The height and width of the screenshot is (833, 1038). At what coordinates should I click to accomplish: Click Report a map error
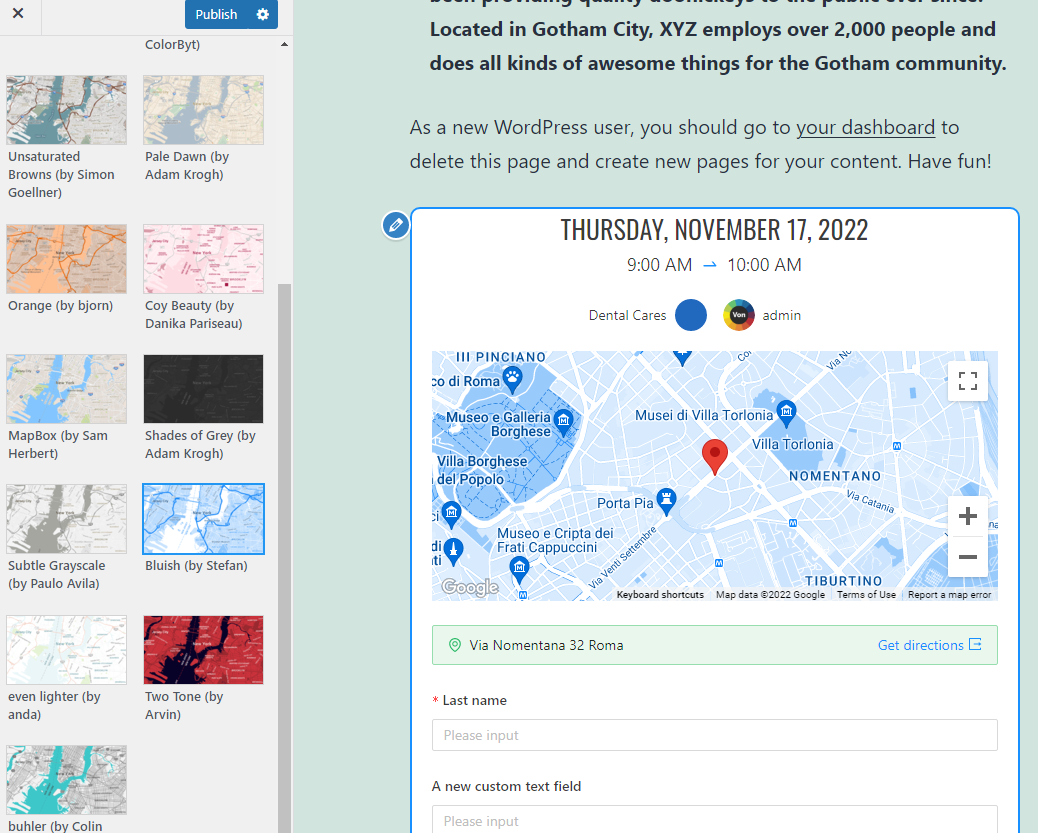coord(949,593)
